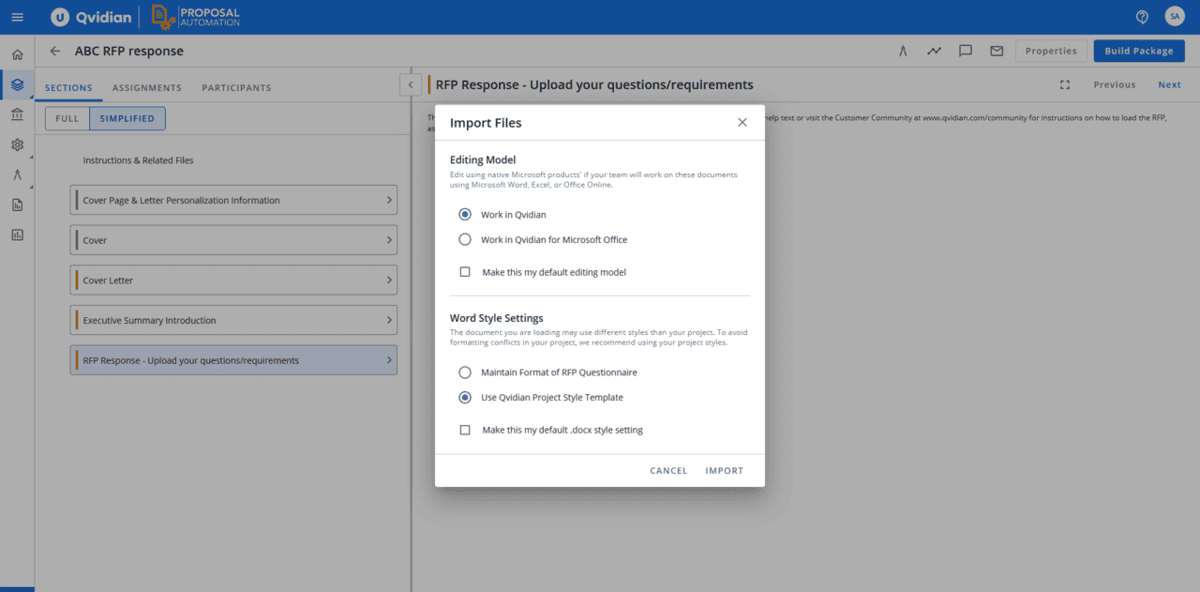The width and height of the screenshot is (1200, 592).
Task: Click the hamburger menu icon at top left
Action: click(16, 16)
